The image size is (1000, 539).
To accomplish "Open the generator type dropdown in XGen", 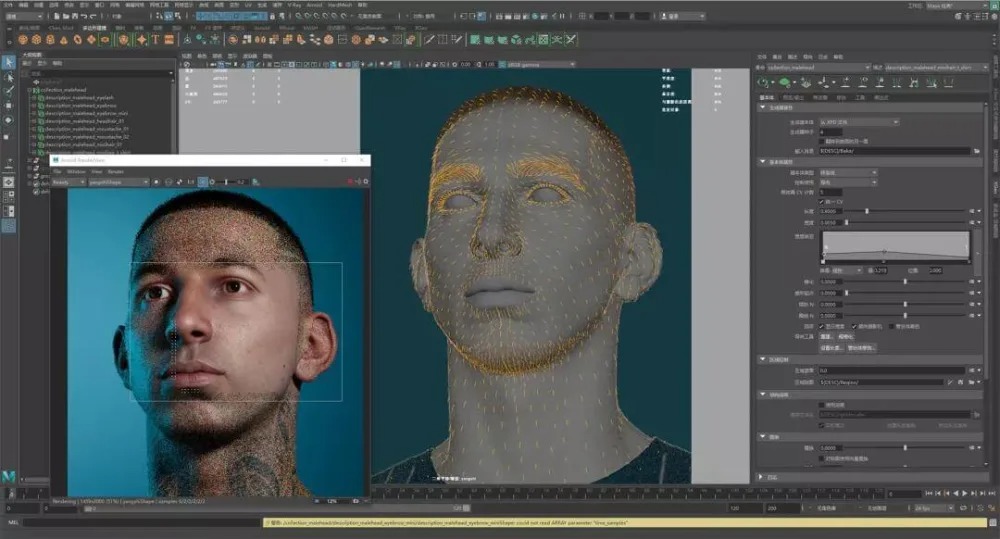I will [x=859, y=122].
